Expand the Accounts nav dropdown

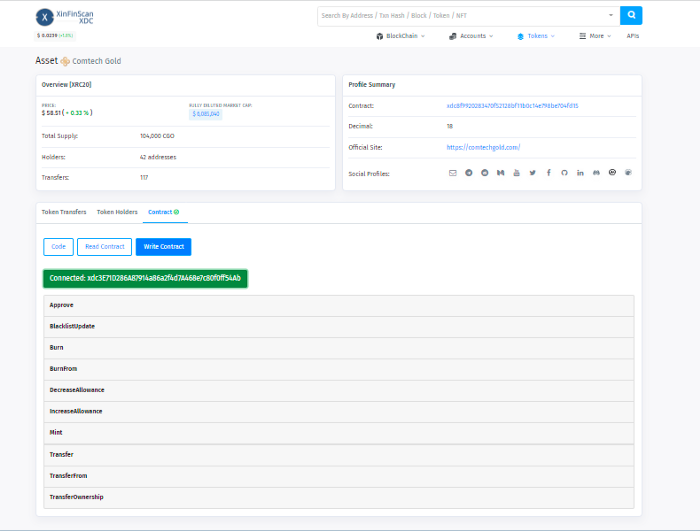pyautogui.click(x=471, y=36)
